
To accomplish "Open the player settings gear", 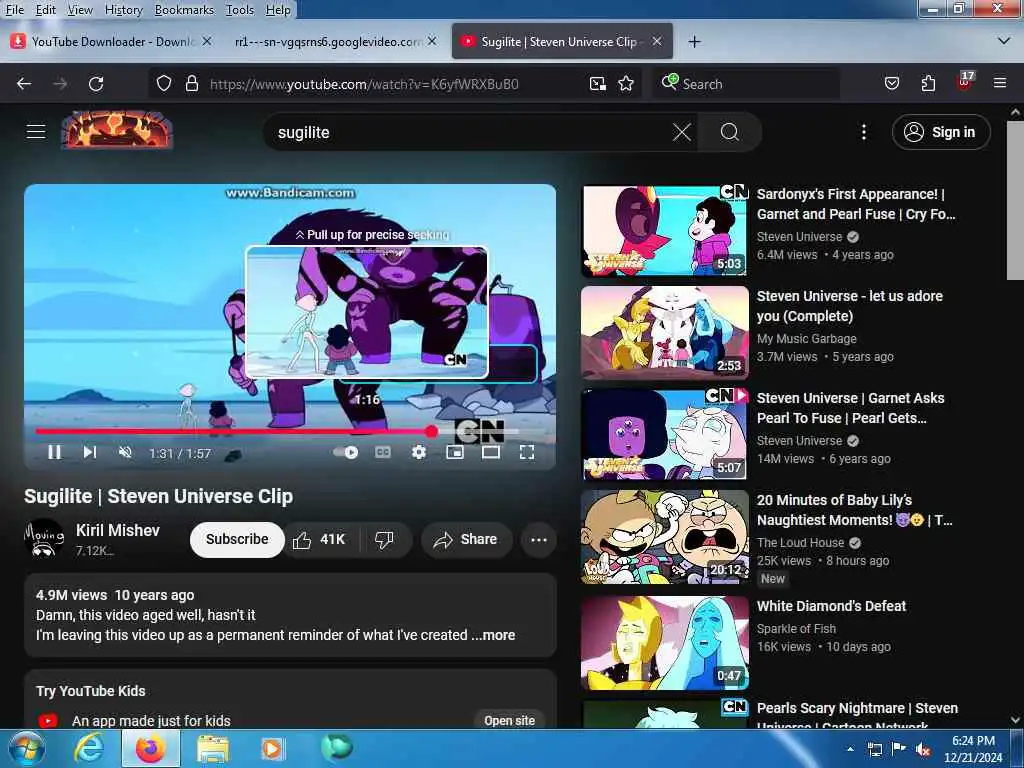I will coord(419,452).
